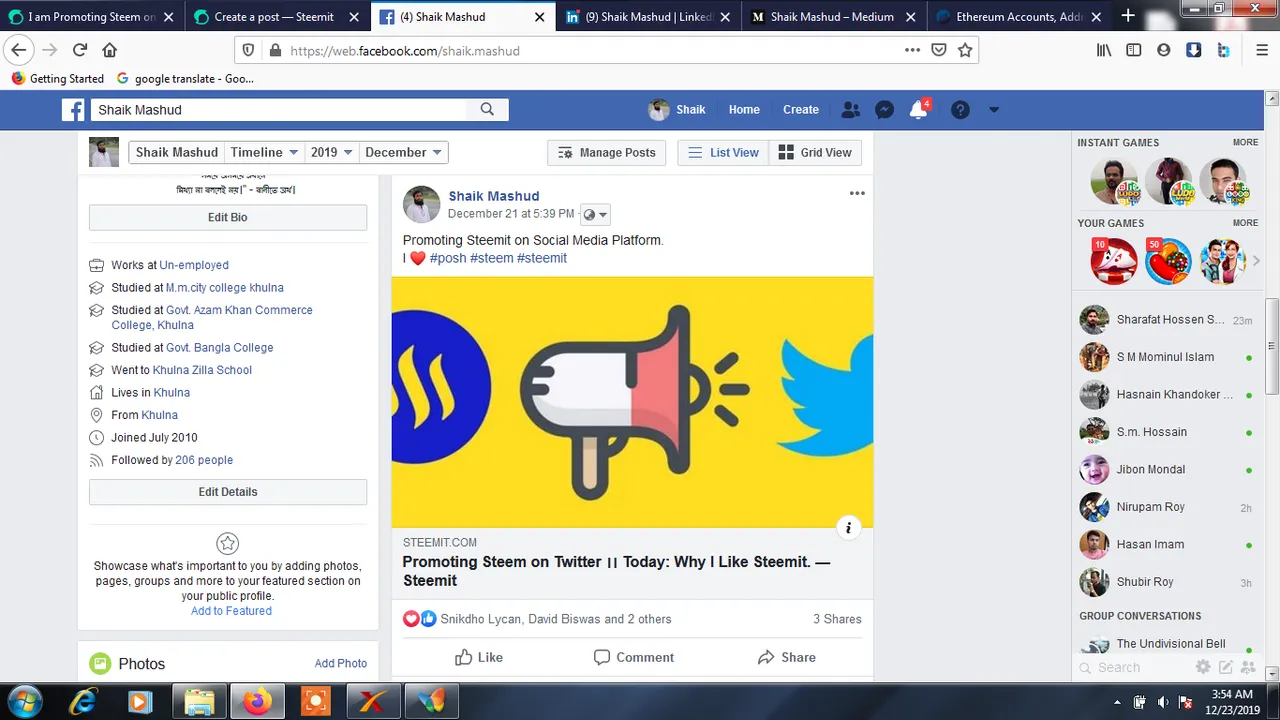Image resolution: width=1280 pixels, height=720 pixels.
Task: Open the 206 people followers link
Action: tap(204, 460)
